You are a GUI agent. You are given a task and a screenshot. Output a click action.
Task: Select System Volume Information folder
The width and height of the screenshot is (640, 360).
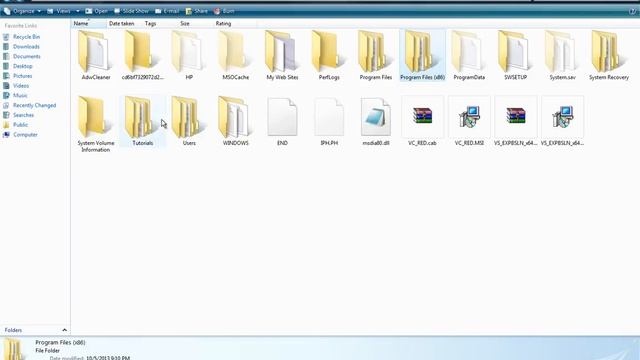tap(96, 124)
